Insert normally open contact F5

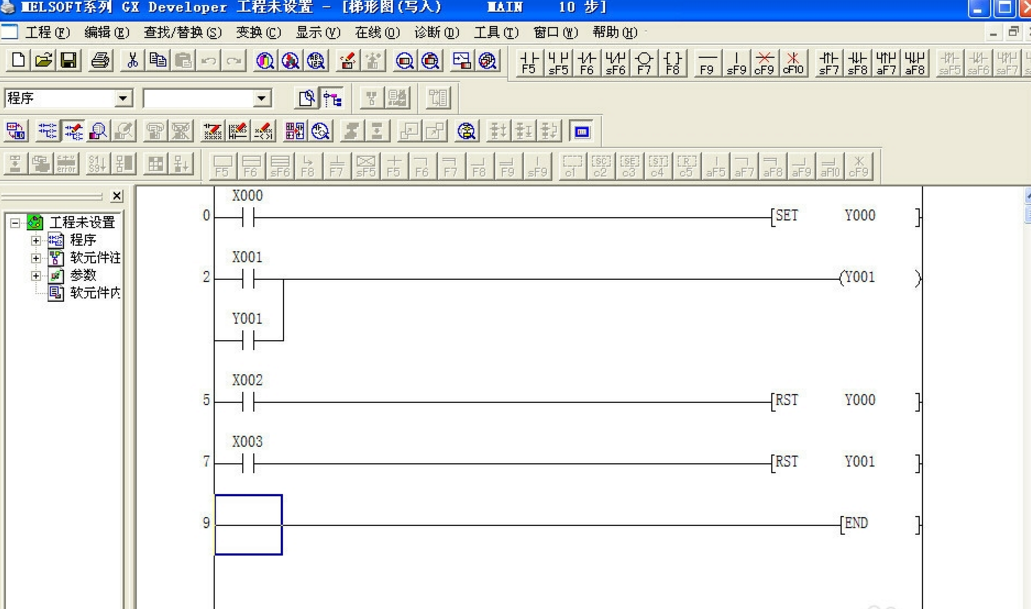529,62
